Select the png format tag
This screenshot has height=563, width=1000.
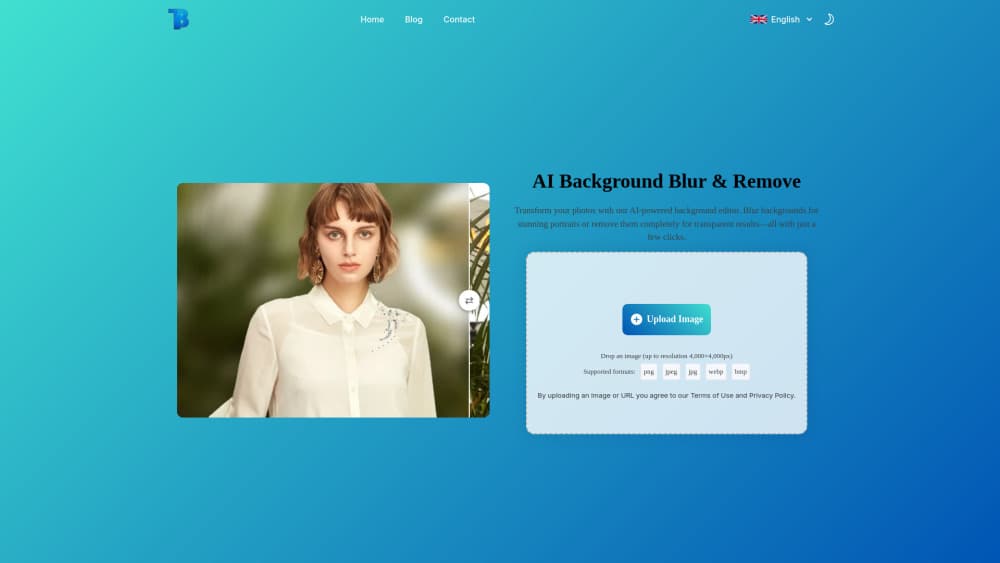649,372
